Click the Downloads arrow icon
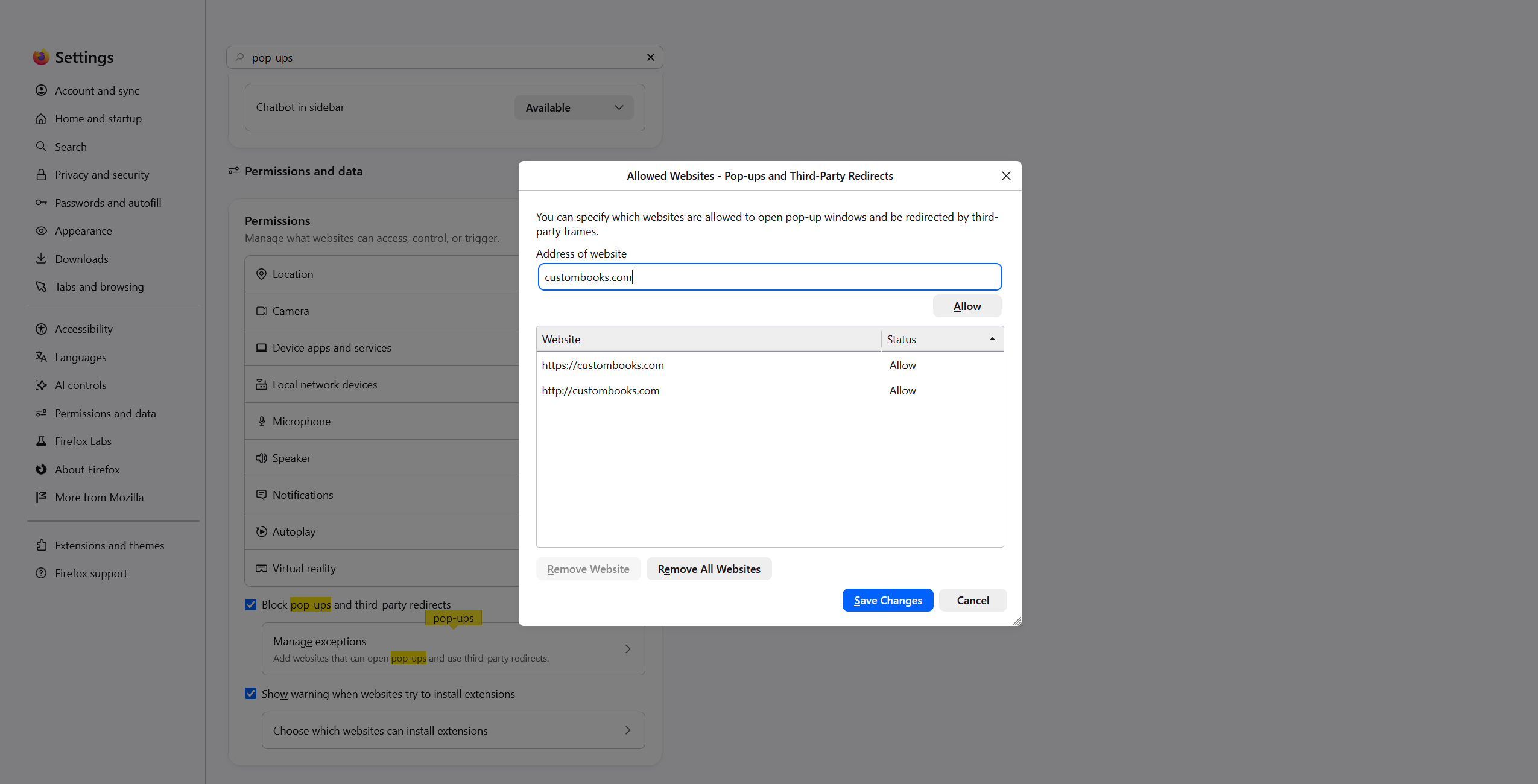This screenshot has height=784, width=1538. pos(41,259)
